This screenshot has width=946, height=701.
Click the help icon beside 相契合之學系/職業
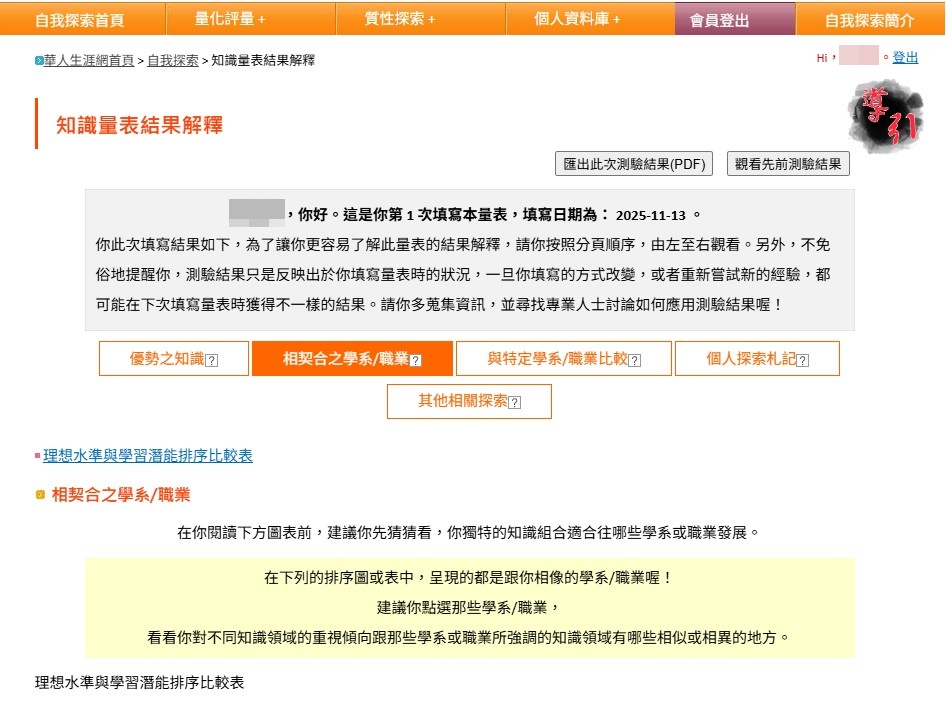416,360
